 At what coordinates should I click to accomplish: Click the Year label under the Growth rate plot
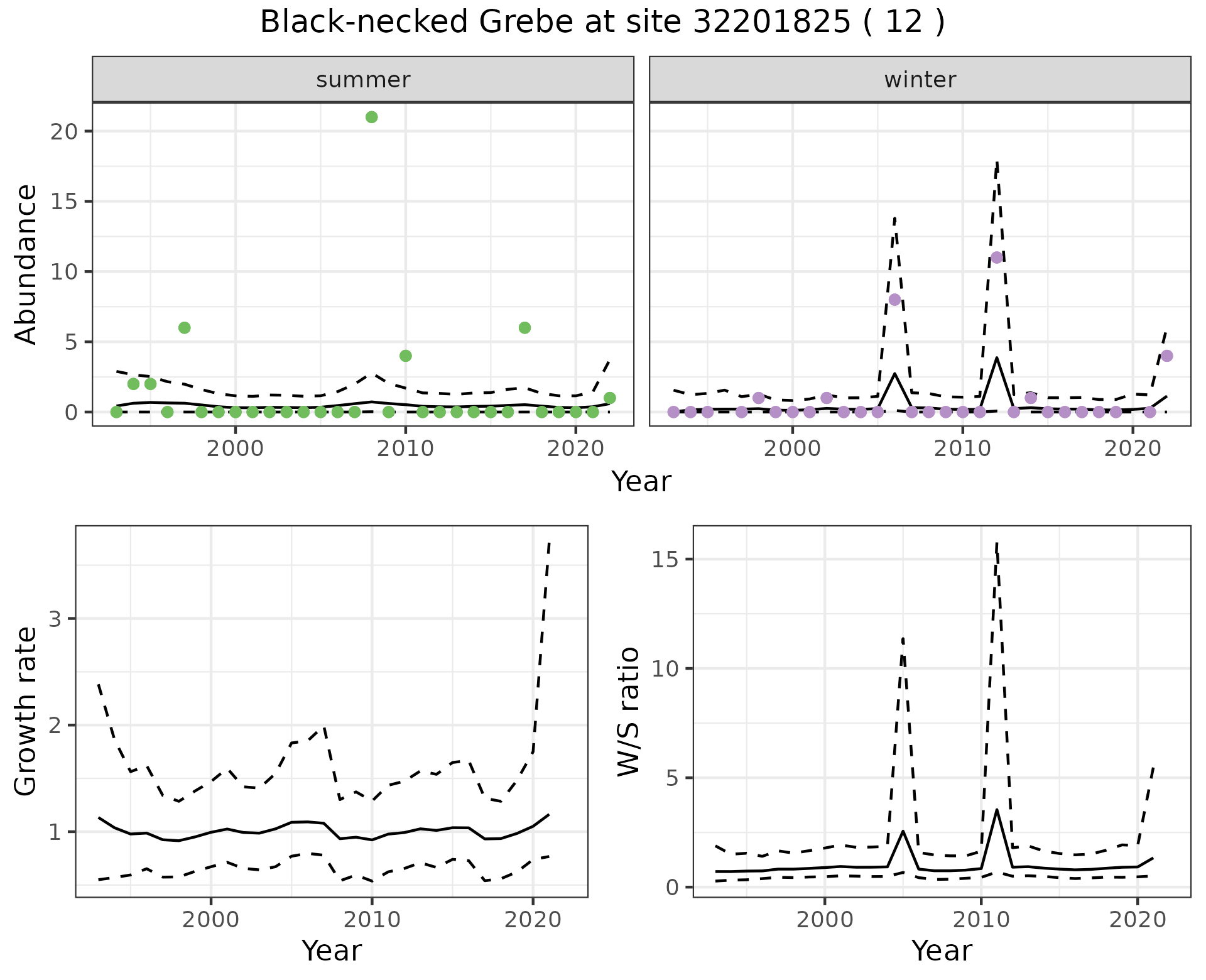coord(331,950)
